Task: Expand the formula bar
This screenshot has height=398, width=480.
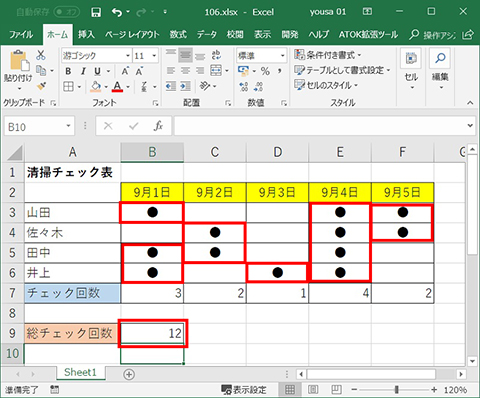Action: [x=470, y=126]
